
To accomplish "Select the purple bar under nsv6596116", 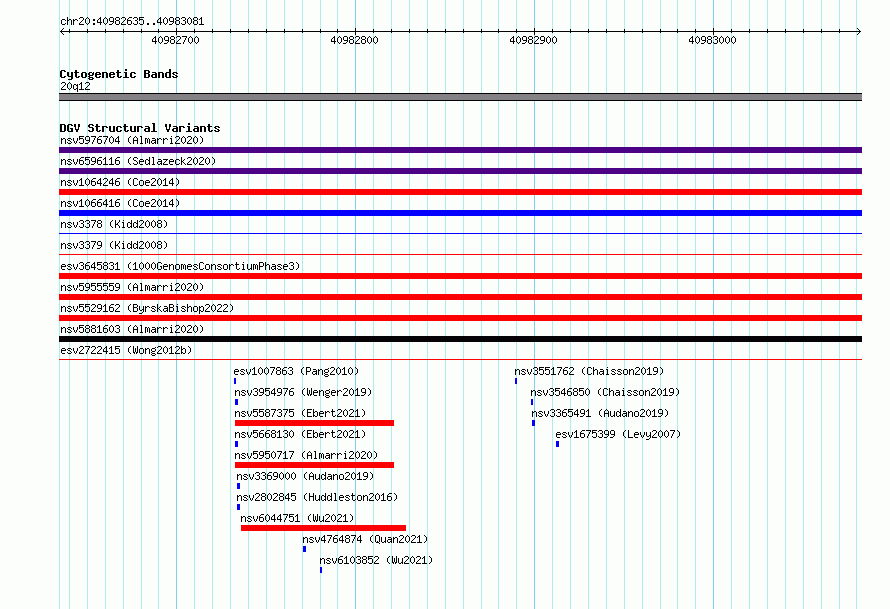I will 460,171.
